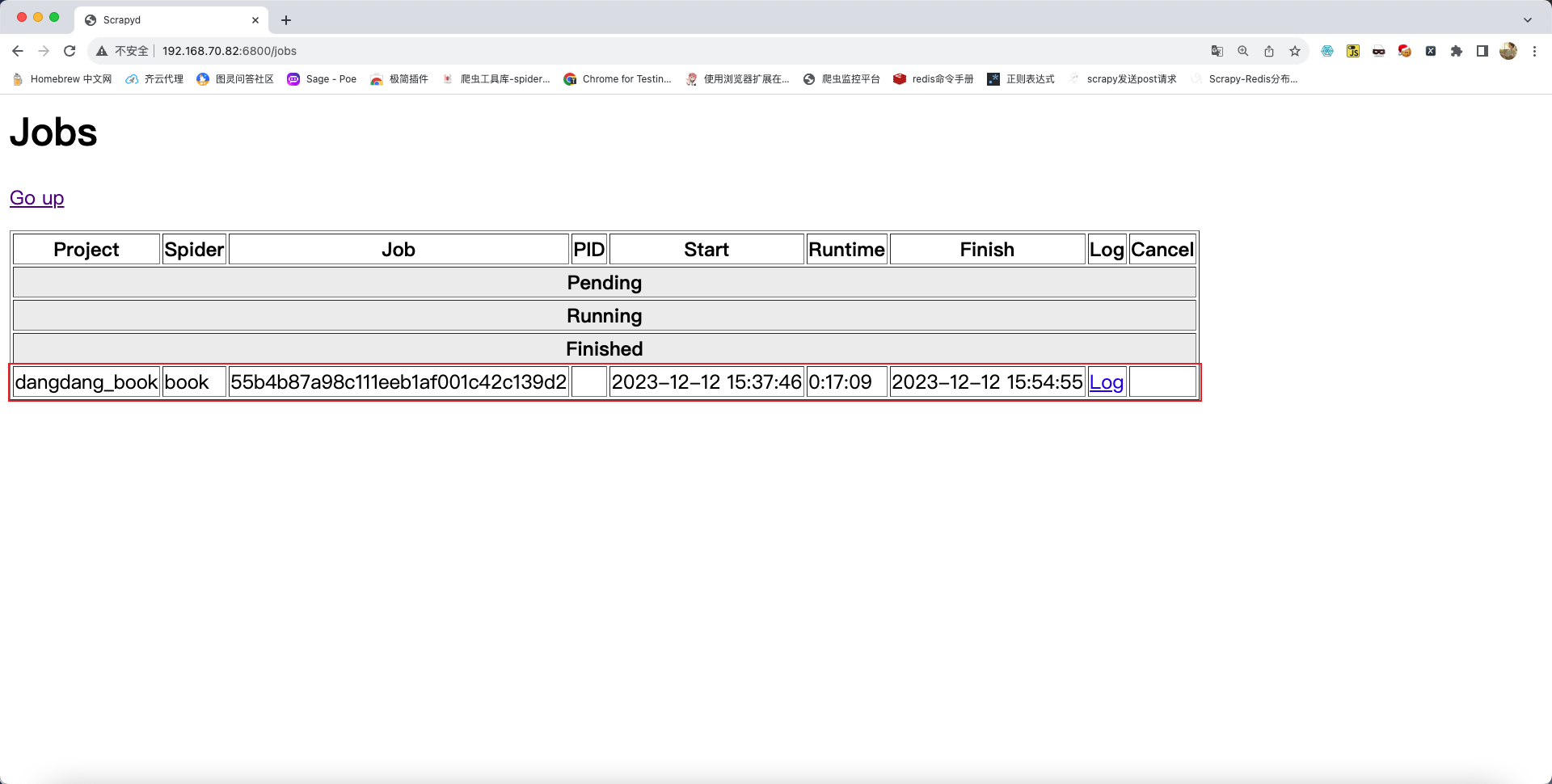Open the 齐云代理 bookmark
1552x784 pixels.
point(154,79)
